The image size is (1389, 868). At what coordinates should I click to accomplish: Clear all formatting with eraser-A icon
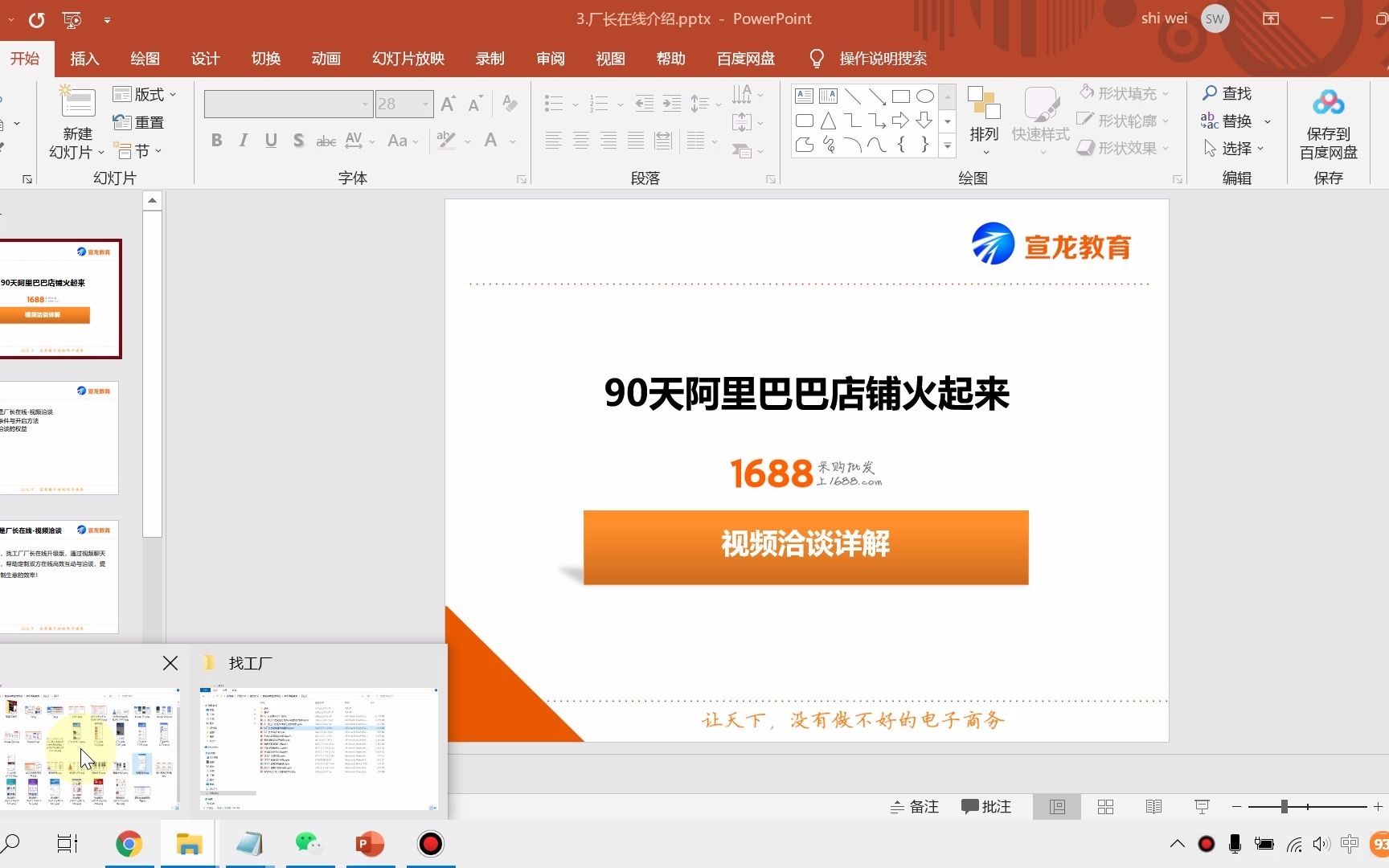click(510, 103)
